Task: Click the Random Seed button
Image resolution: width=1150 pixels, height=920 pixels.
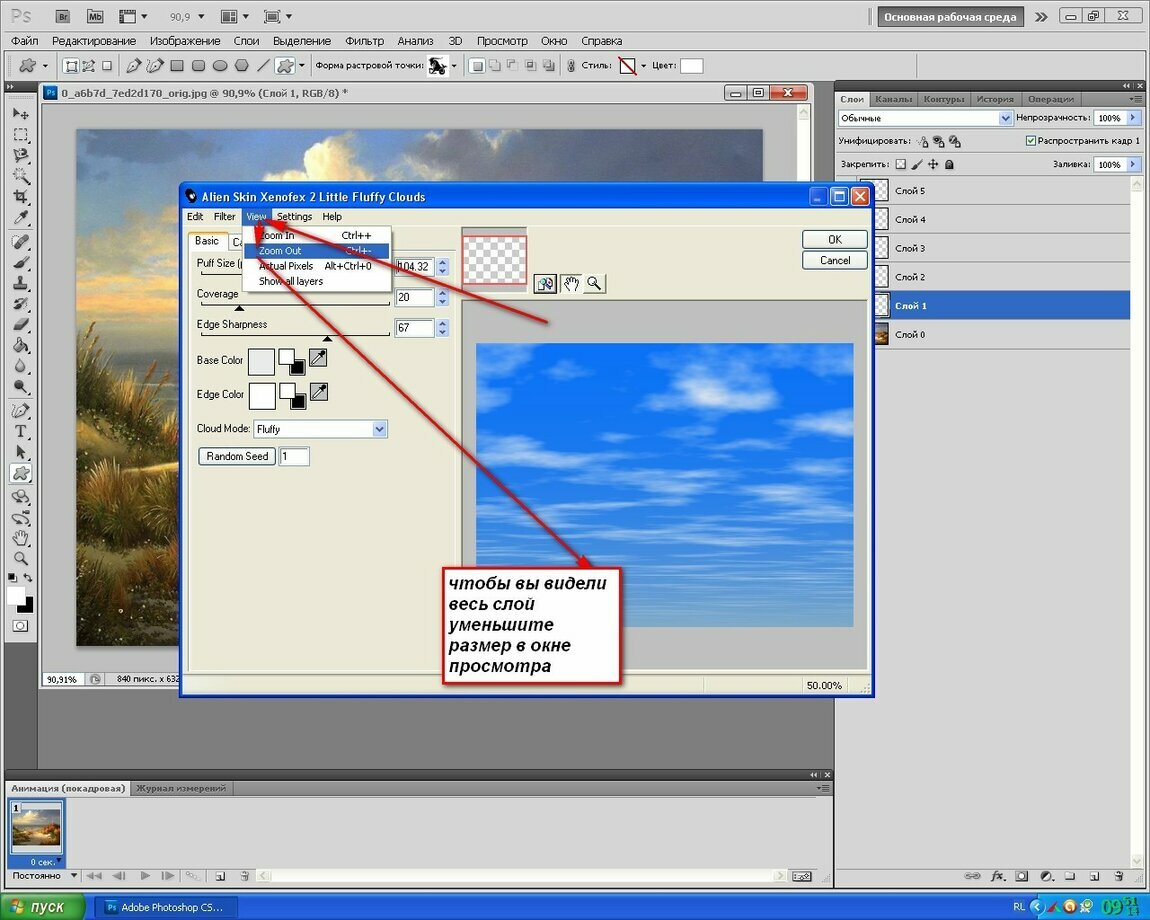Action: point(237,456)
